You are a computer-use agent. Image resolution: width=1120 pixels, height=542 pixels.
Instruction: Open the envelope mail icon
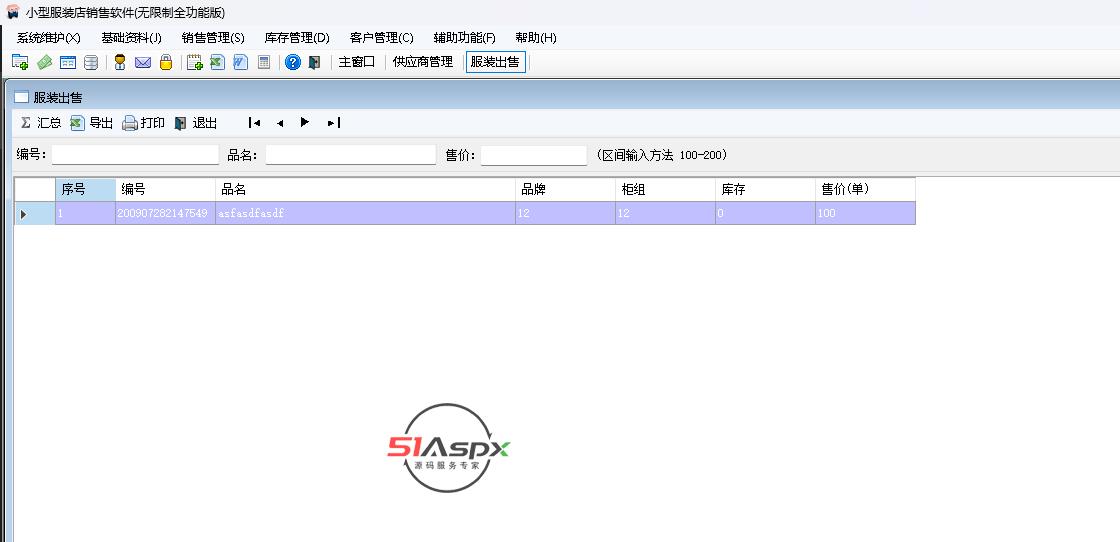pyautogui.click(x=143, y=62)
